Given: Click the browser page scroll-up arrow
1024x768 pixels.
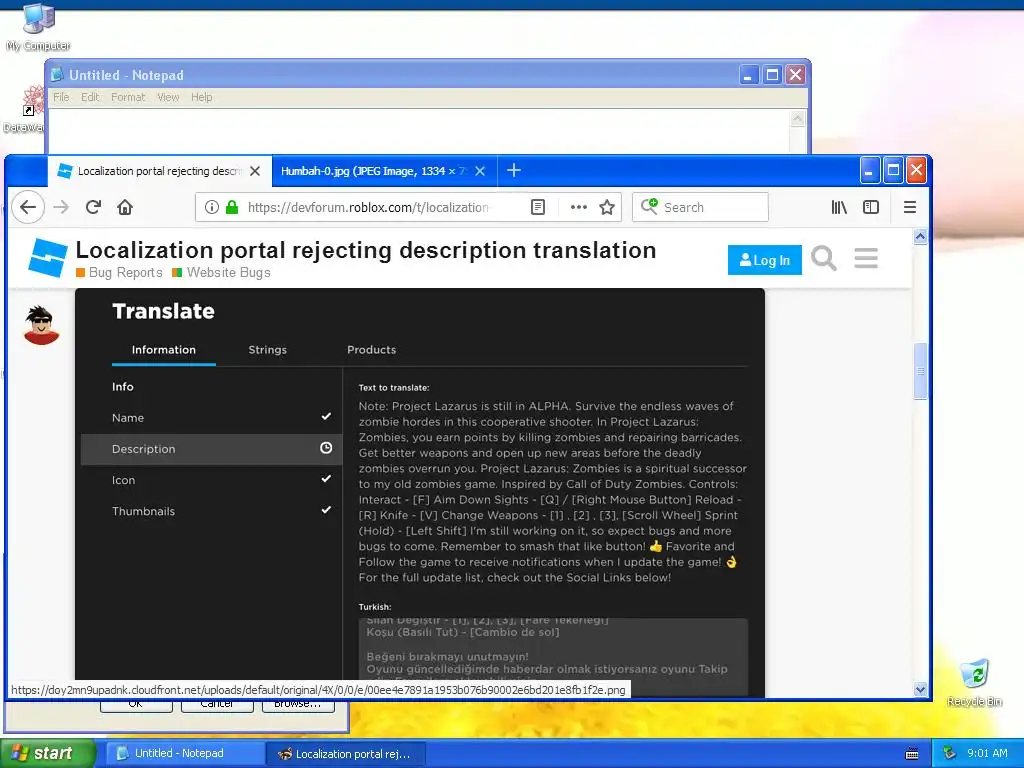Looking at the screenshot, I should pyautogui.click(x=920, y=236).
